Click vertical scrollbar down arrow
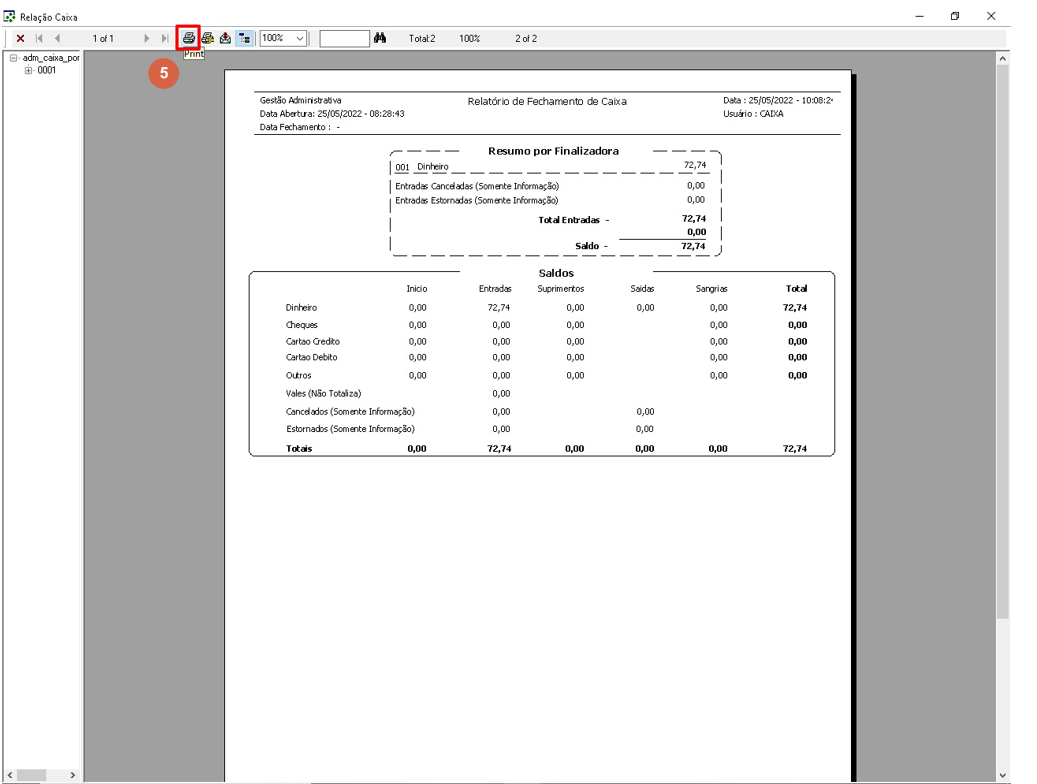 pos(1003,775)
